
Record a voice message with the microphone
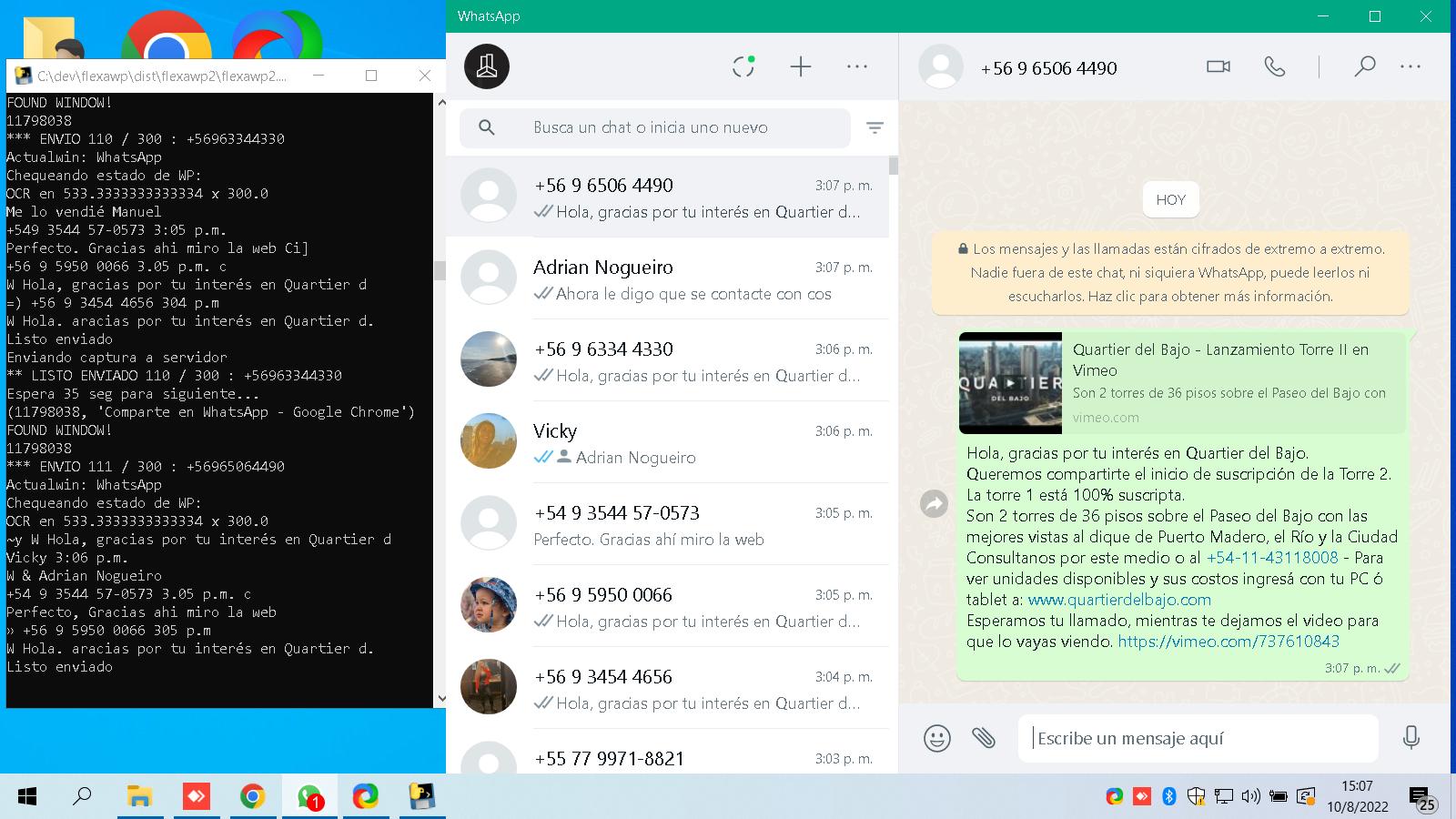pyautogui.click(x=1411, y=738)
